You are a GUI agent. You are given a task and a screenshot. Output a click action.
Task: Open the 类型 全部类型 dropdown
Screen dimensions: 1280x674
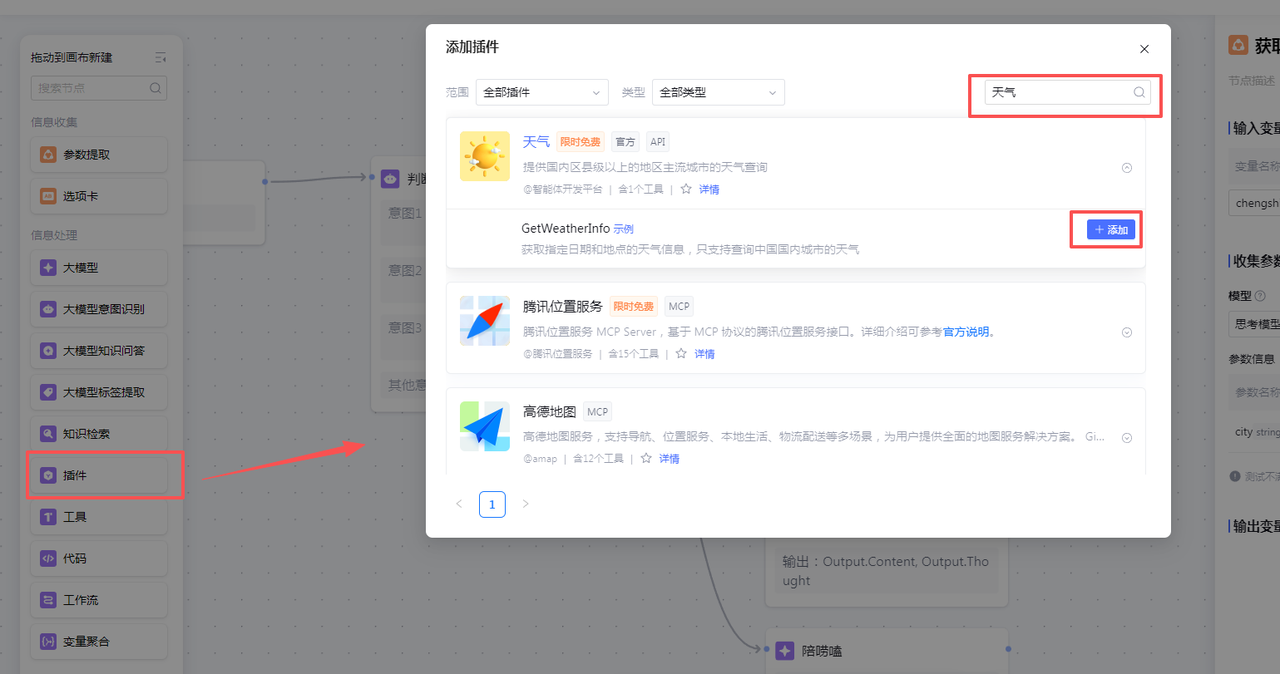click(717, 92)
